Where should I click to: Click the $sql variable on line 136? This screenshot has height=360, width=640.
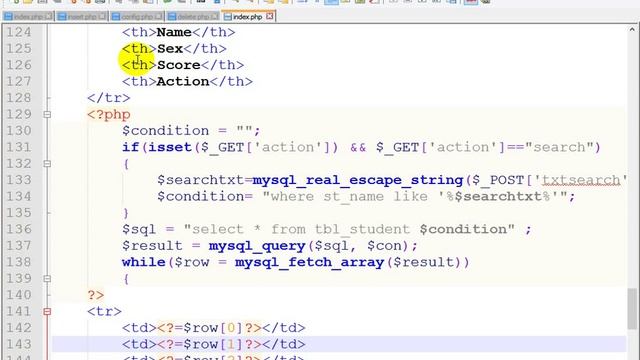point(139,229)
